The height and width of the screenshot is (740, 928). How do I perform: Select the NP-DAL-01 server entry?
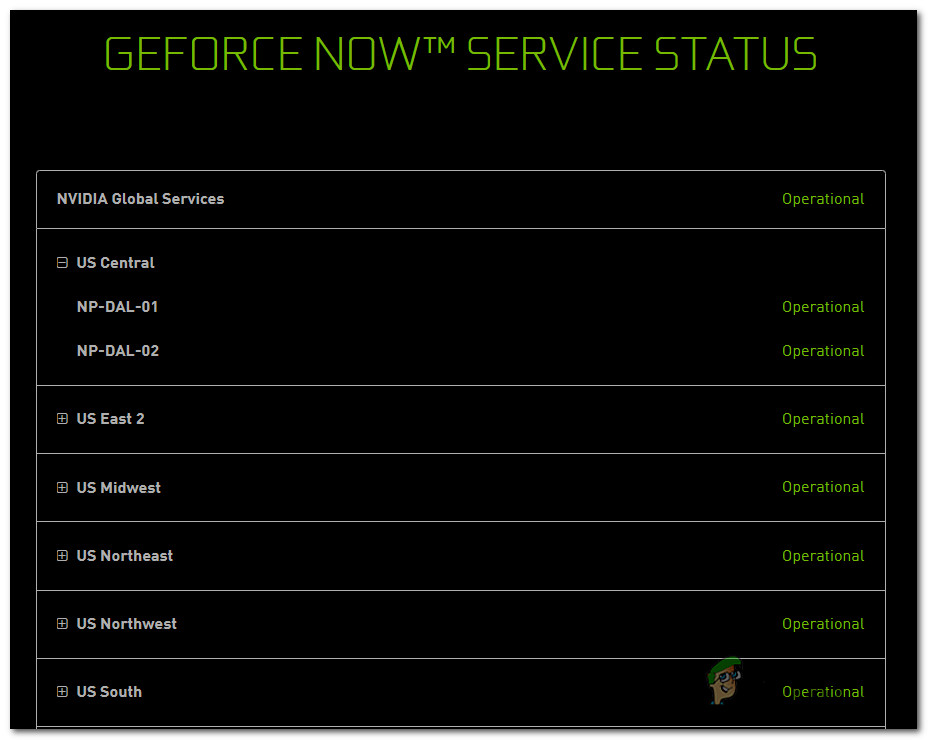click(117, 307)
